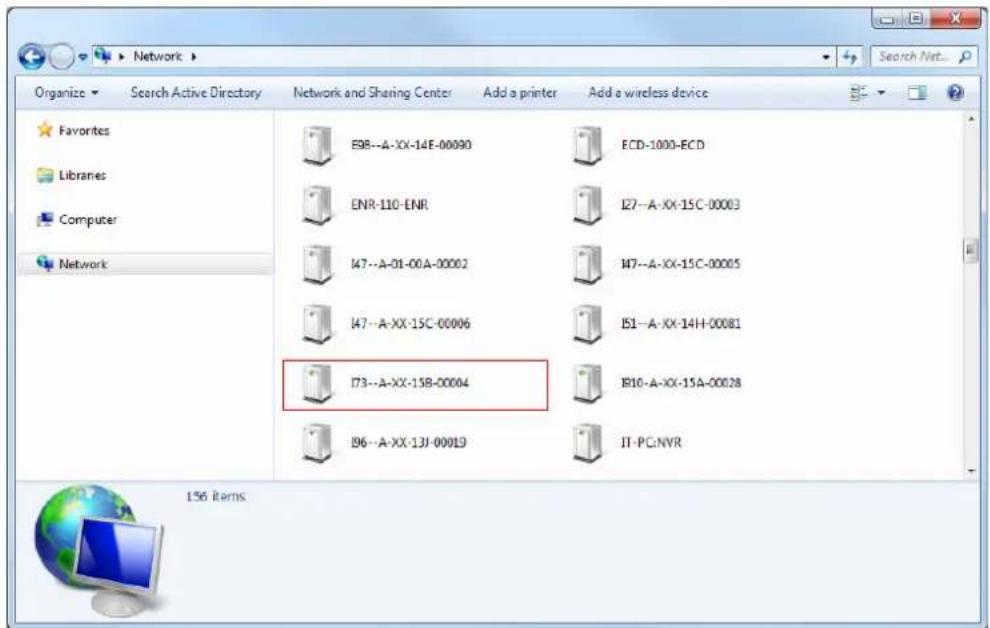Select computer icon for ENR-110-ENR
990x628 pixels.
(x=317, y=205)
